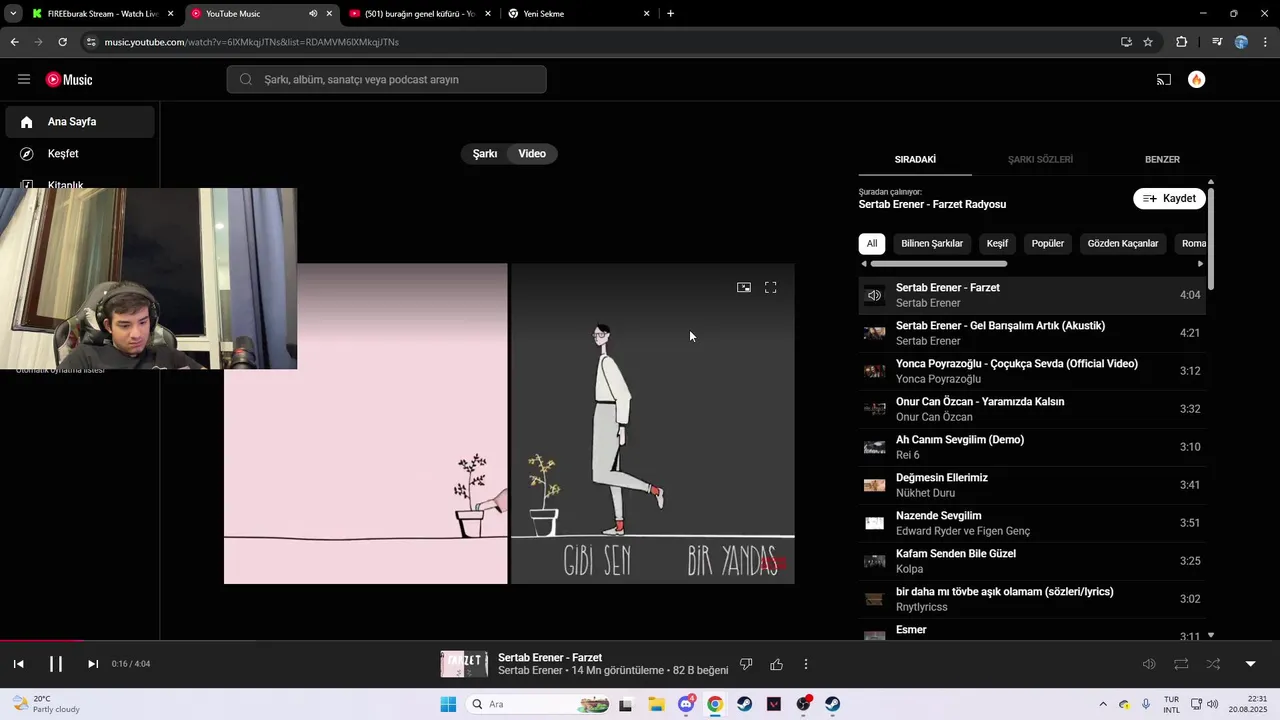Enter fullscreen video mode
Viewport: 1280px width, 720px height.
[771, 287]
